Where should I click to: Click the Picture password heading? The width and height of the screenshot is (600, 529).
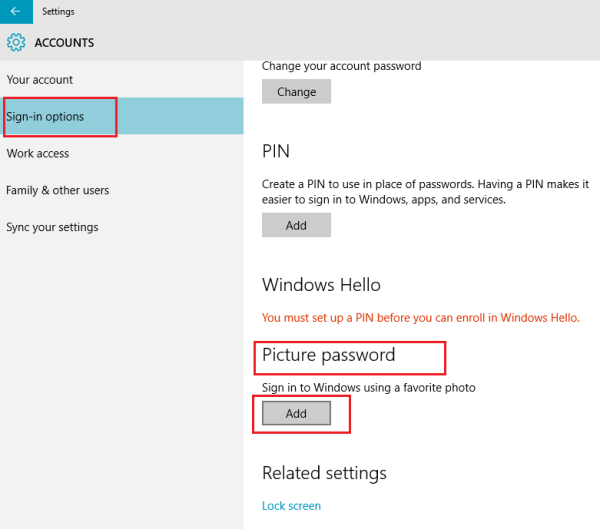tap(329, 355)
